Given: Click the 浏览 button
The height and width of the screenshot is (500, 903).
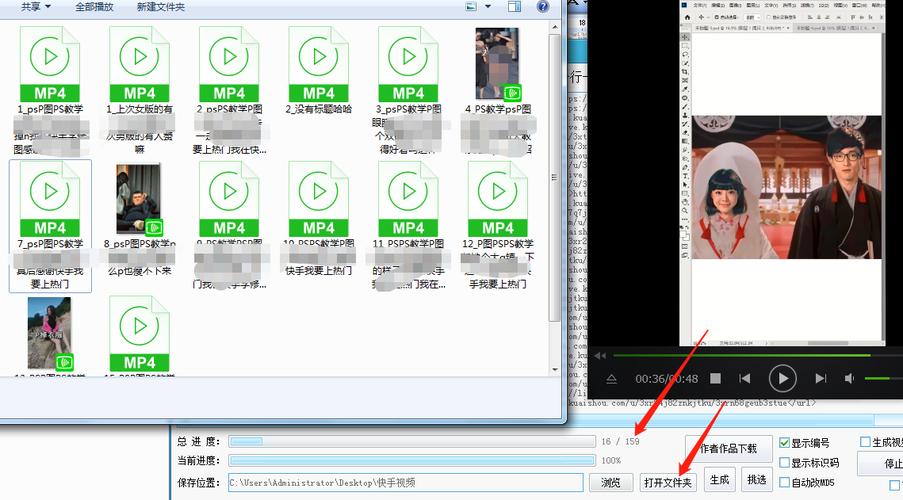Looking at the screenshot, I should pos(610,483).
